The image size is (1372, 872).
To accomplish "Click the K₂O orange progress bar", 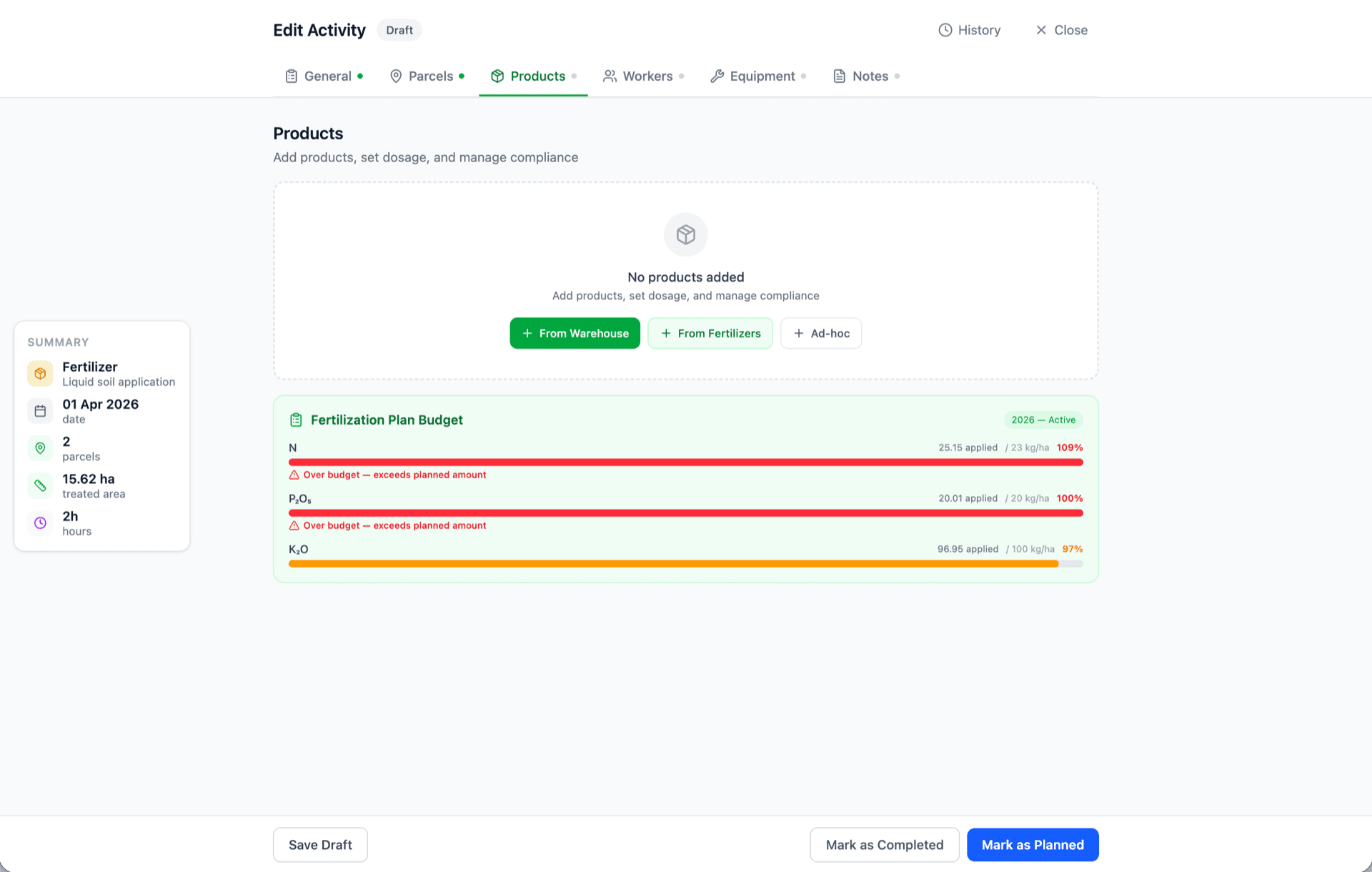I will (672, 564).
